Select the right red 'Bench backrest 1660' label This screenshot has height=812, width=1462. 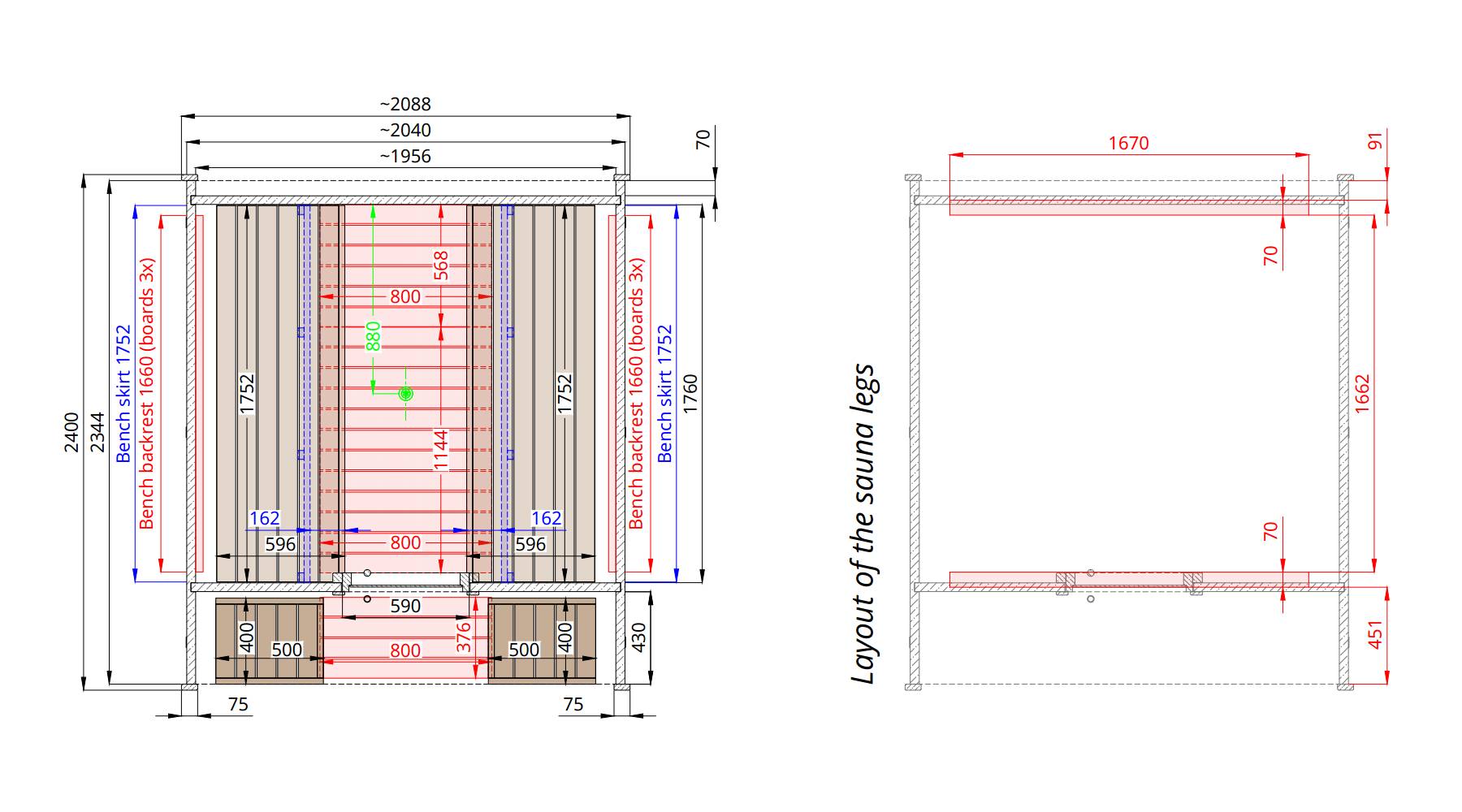(x=636, y=394)
